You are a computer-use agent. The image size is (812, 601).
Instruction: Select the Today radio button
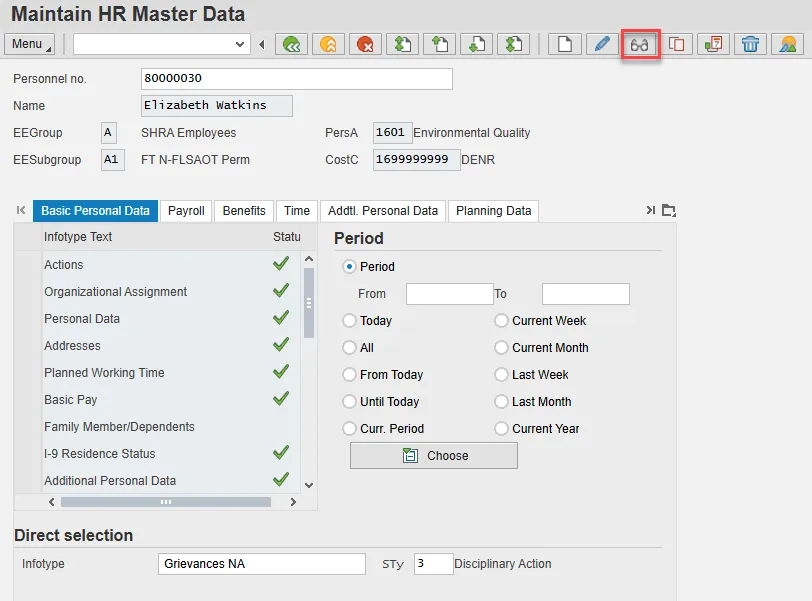(349, 321)
